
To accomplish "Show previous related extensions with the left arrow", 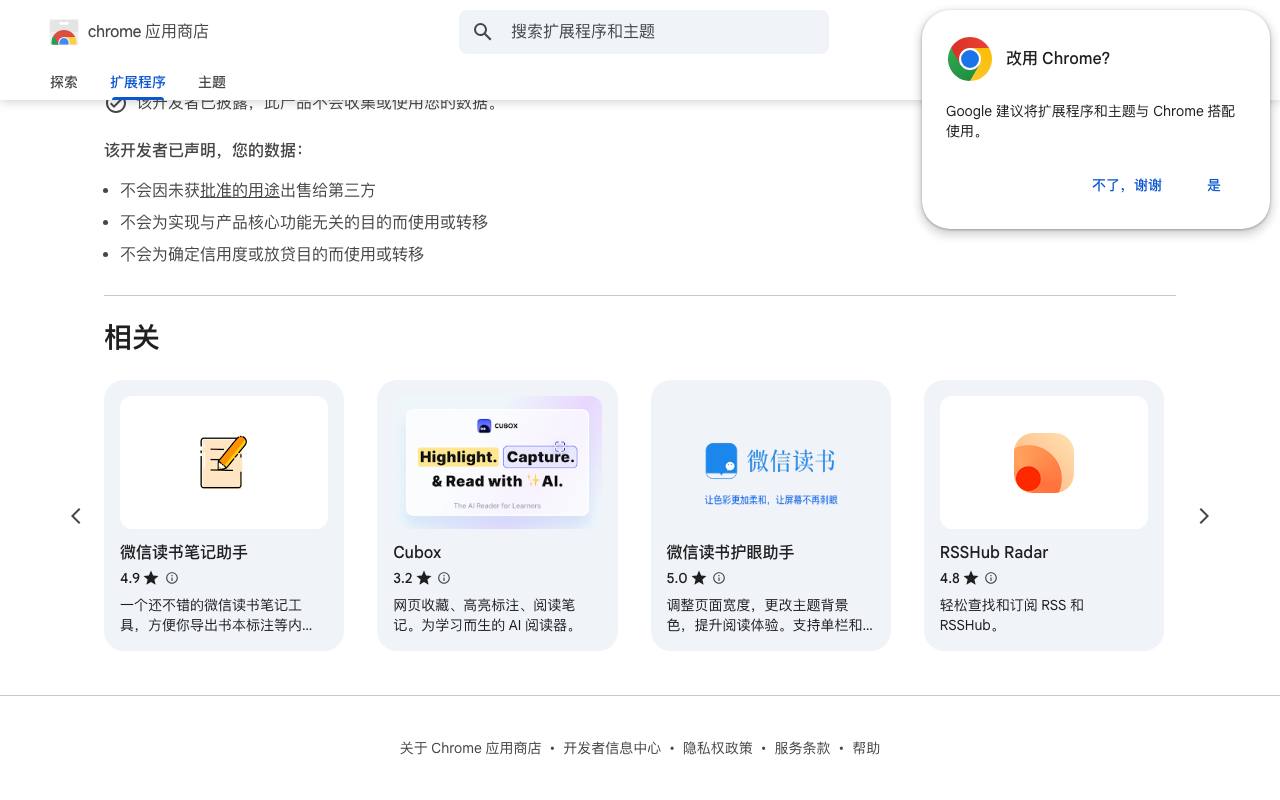I will [x=76, y=516].
